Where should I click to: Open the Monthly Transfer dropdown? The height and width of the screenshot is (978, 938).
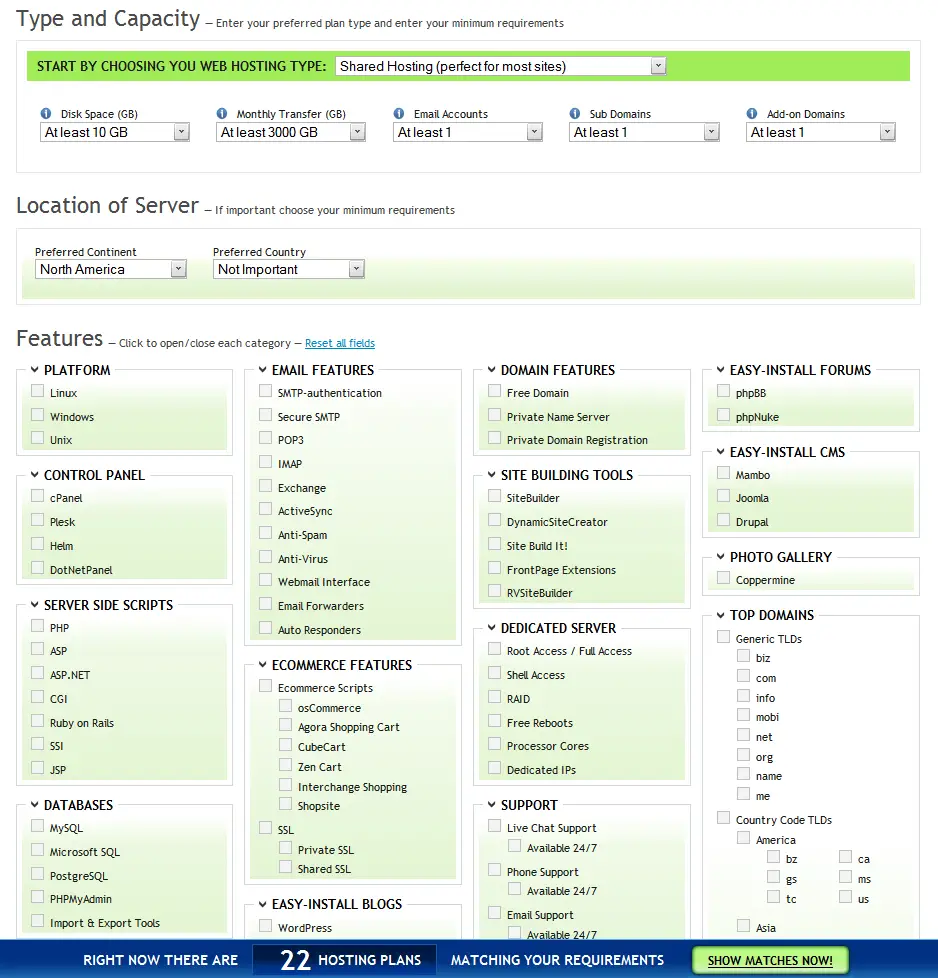pyautogui.click(x=291, y=132)
